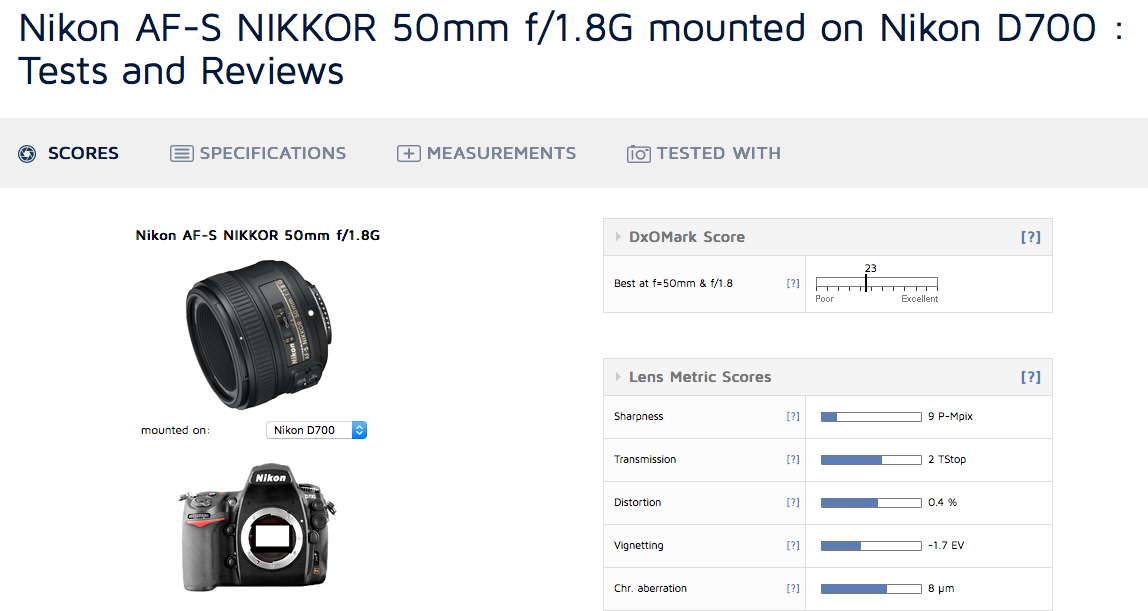
Task: Click the Transmission score bar
Action: pos(871,460)
